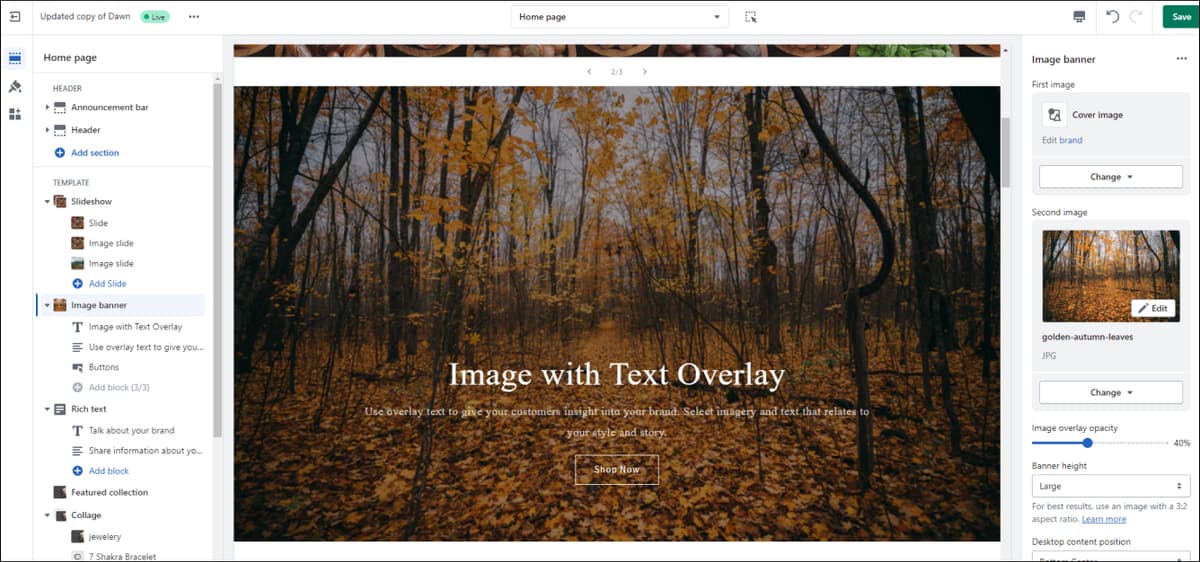1200x562 pixels.
Task: Expand the Announcement bar tree arrow
Action: click(x=47, y=107)
